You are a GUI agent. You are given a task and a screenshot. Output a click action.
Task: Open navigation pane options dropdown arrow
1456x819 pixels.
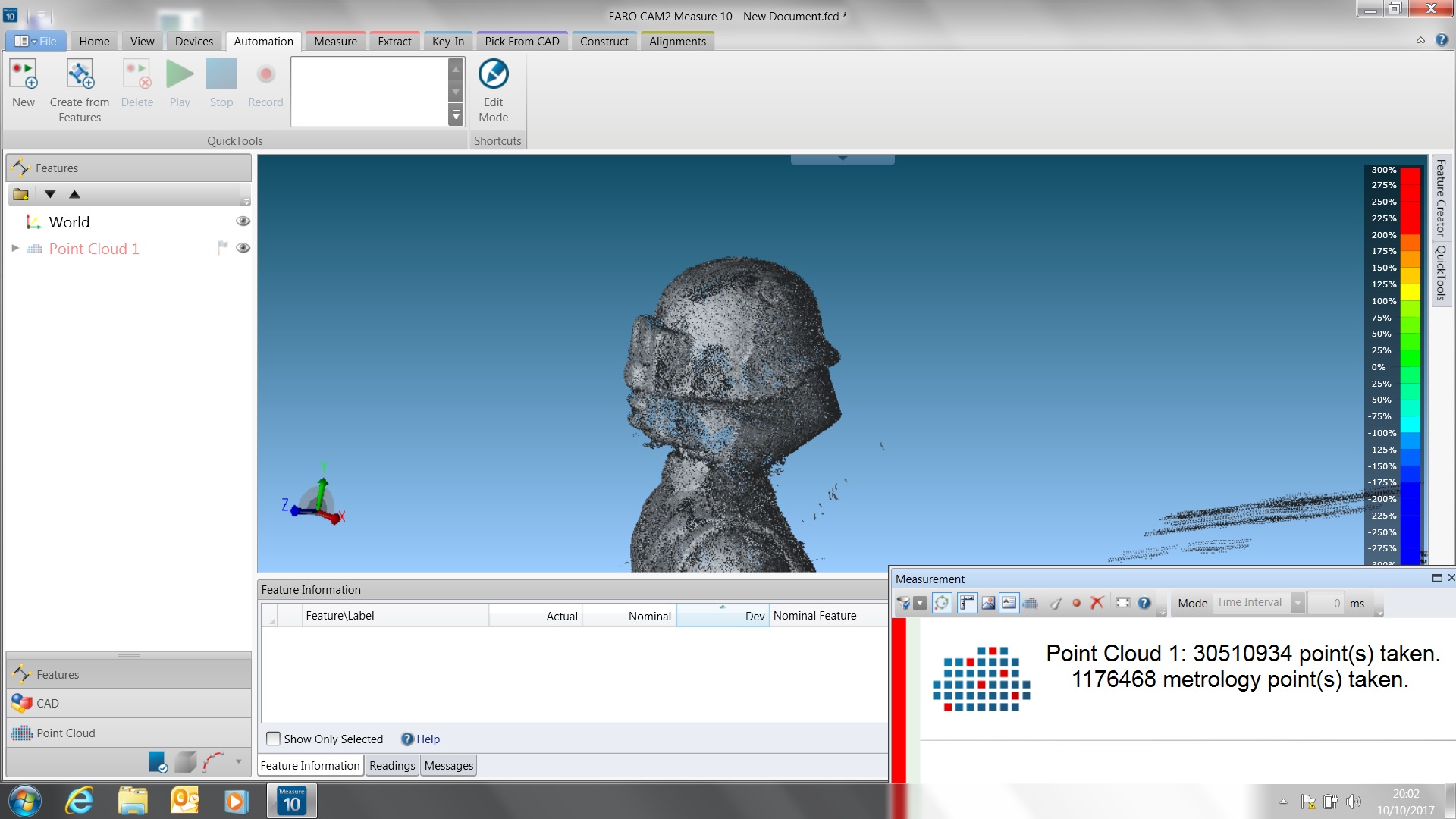(239, 761)
